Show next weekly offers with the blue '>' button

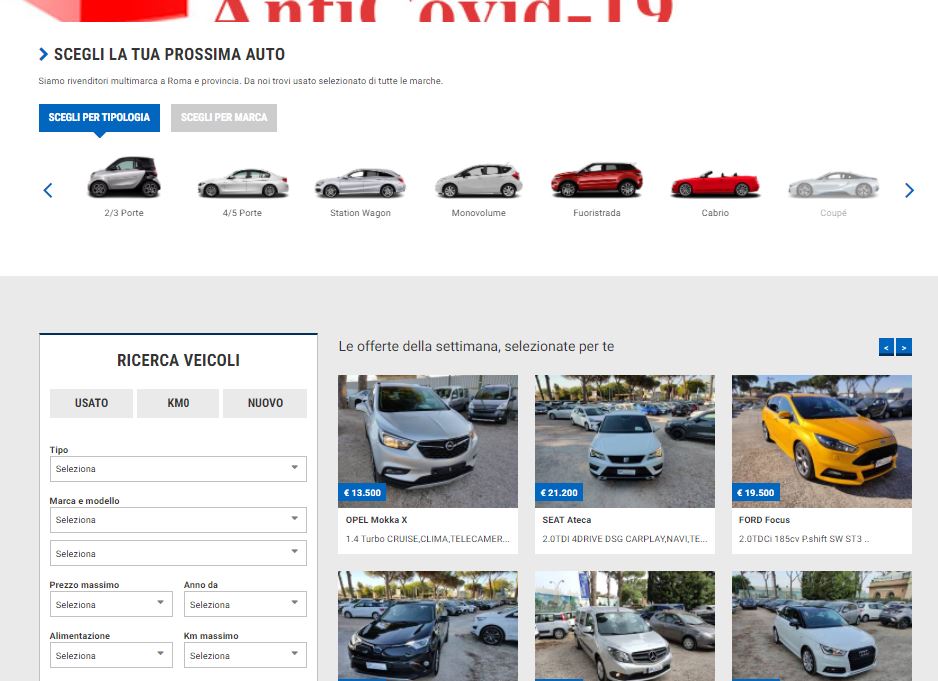point(904,347)
